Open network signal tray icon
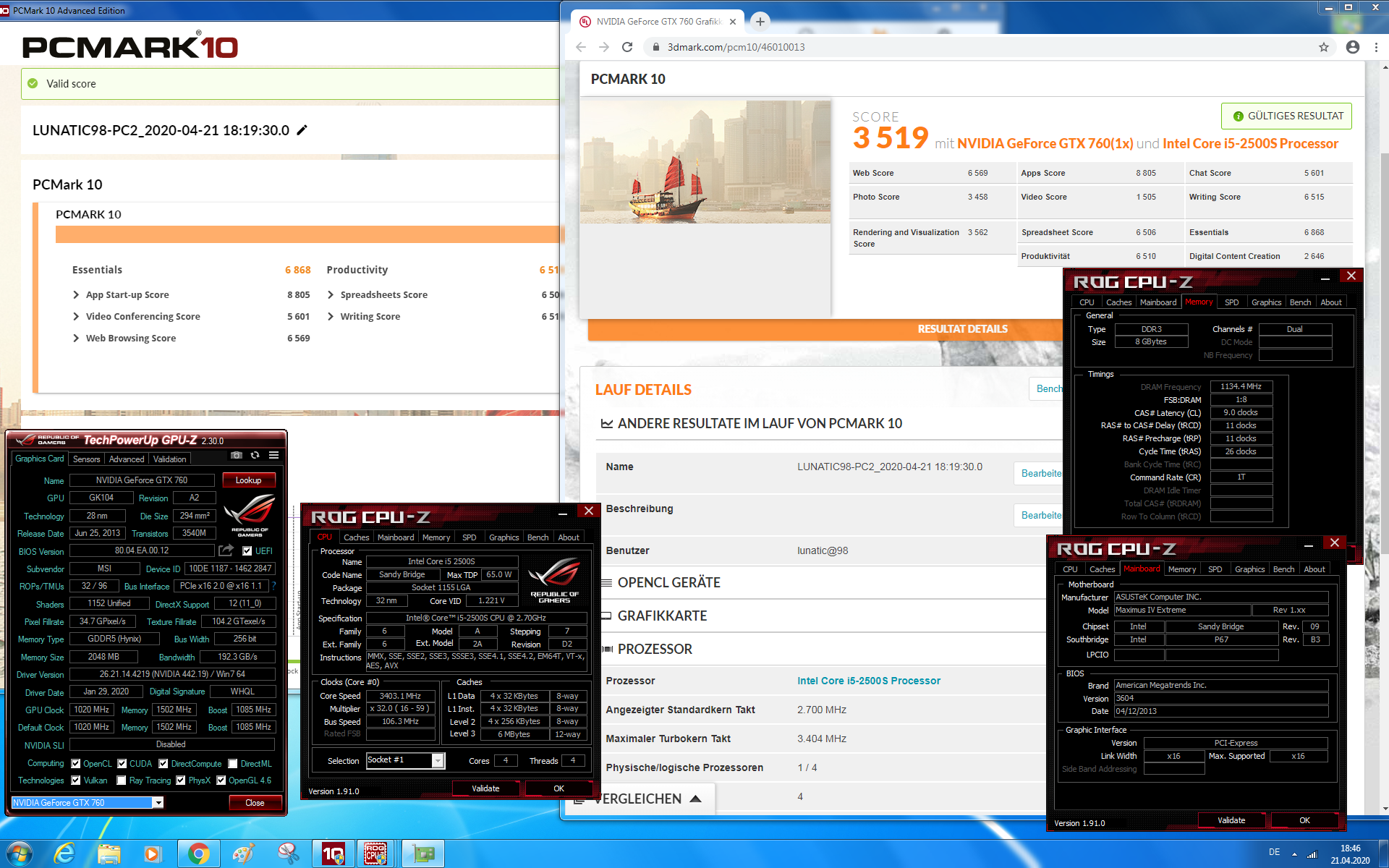1389x868 pixels. tap(1312, 854)
